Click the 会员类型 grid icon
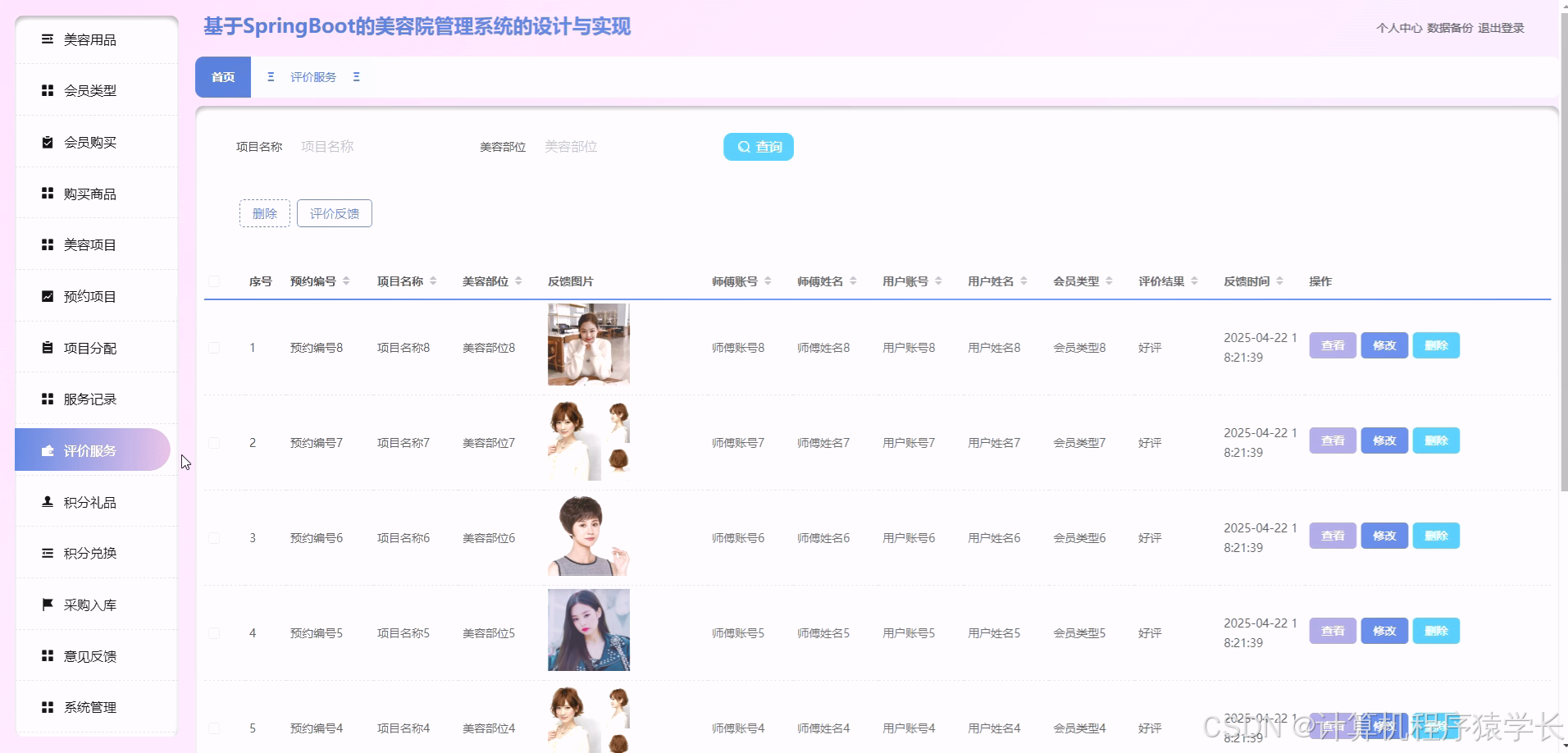 tap(48, 90)
